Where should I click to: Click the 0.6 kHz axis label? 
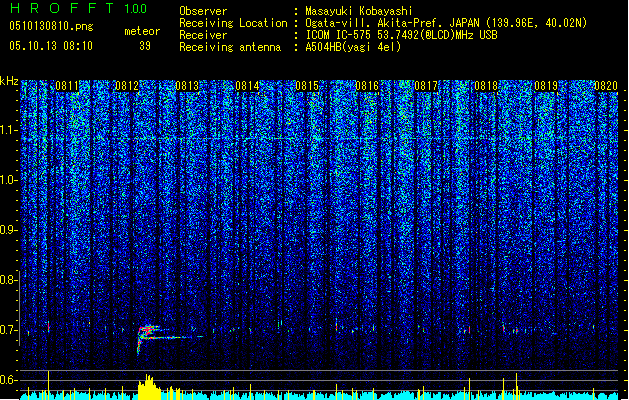click(8, 380)
